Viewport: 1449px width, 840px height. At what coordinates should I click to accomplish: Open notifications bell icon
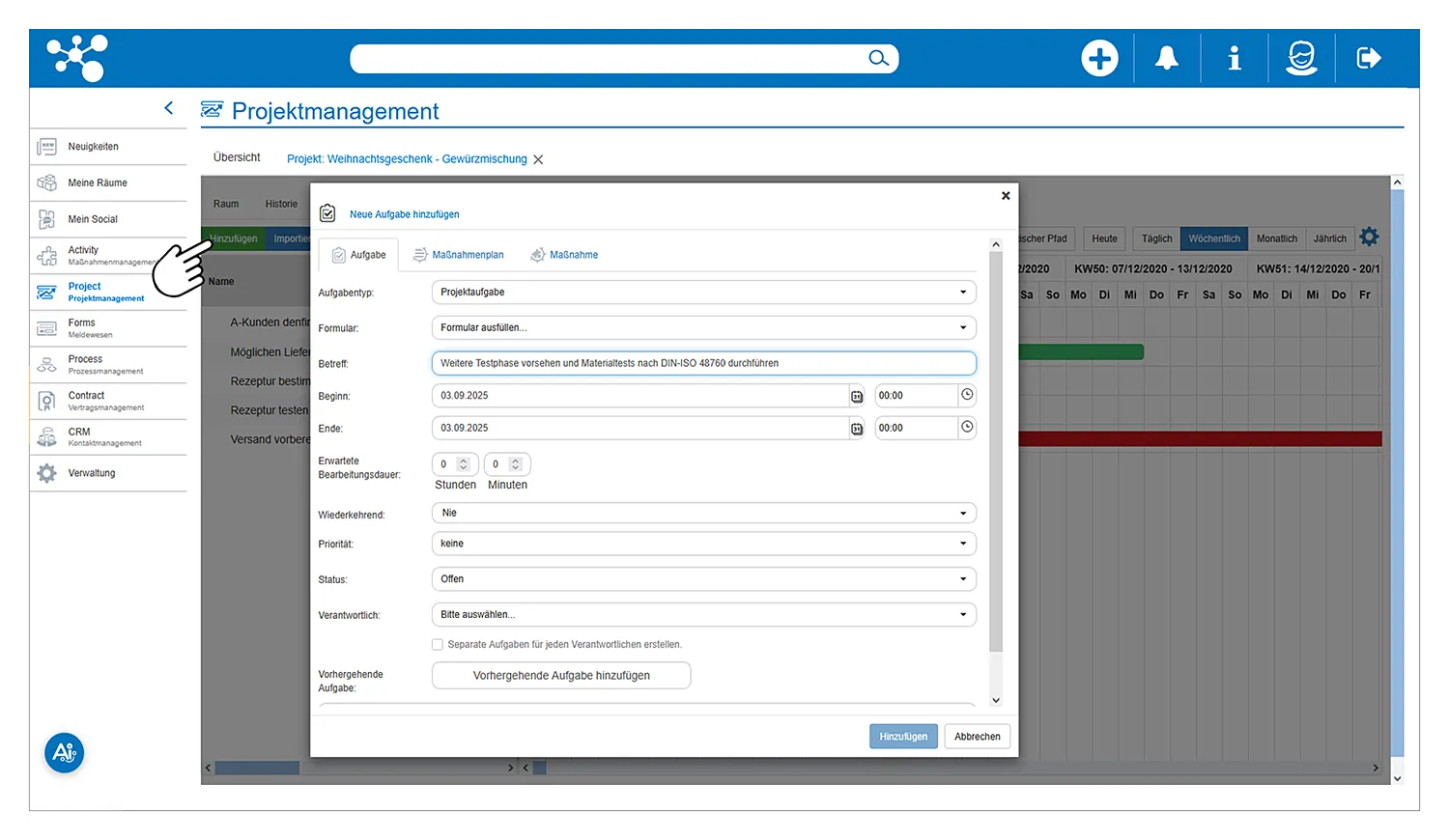[x=1167, y=59]
